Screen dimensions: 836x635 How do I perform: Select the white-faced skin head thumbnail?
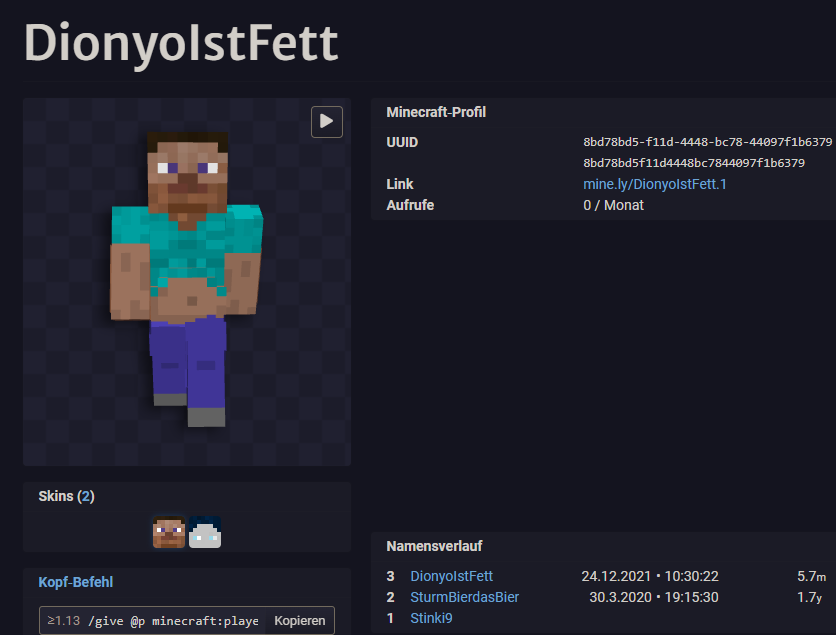(x=205, y=532)
